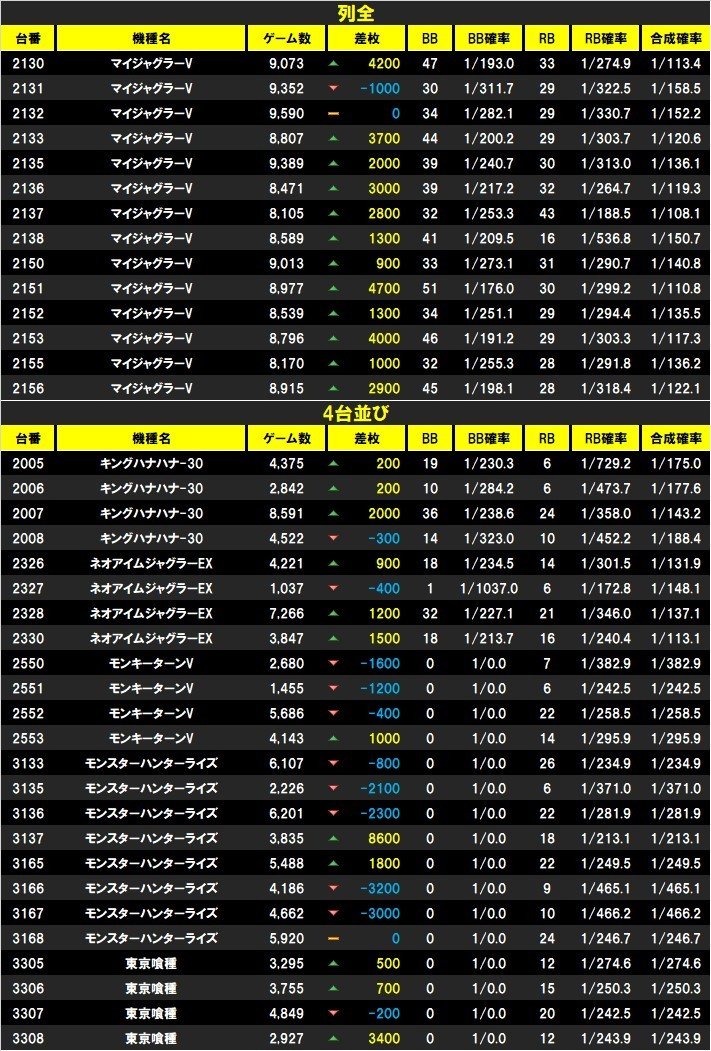Image resolution: width=711 pixels, height=1051 pixels.
Task: Click モンキーターンV in row 2552
Action: [151, 713]
